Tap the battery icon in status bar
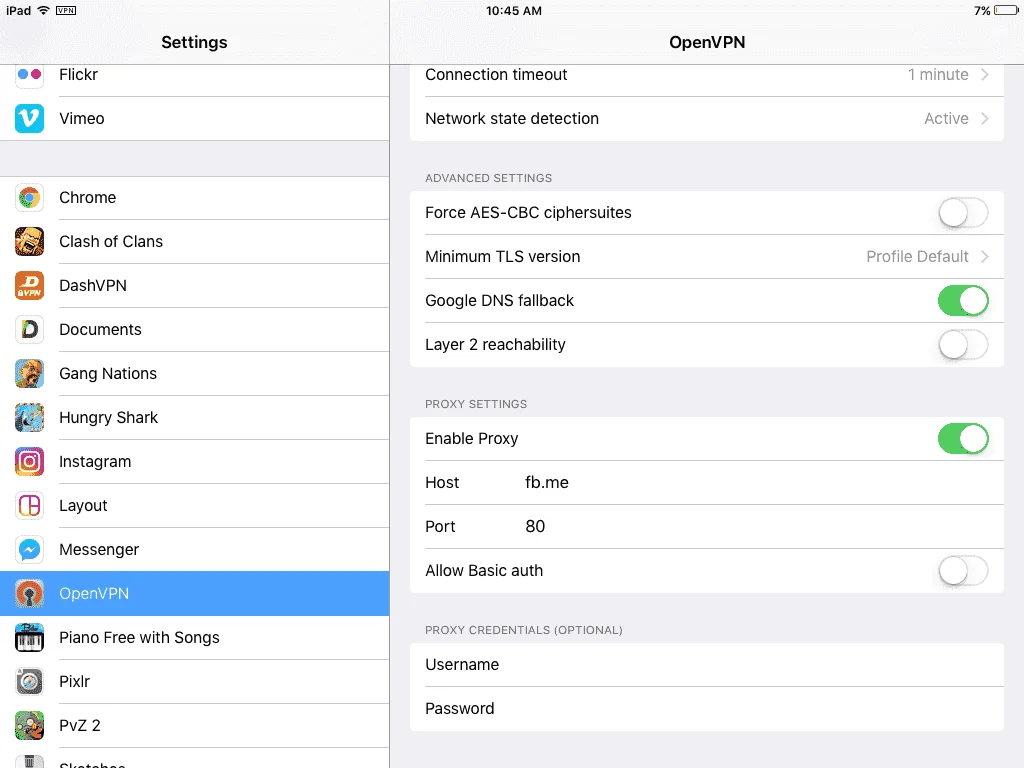 click(x=1006, y=10)
